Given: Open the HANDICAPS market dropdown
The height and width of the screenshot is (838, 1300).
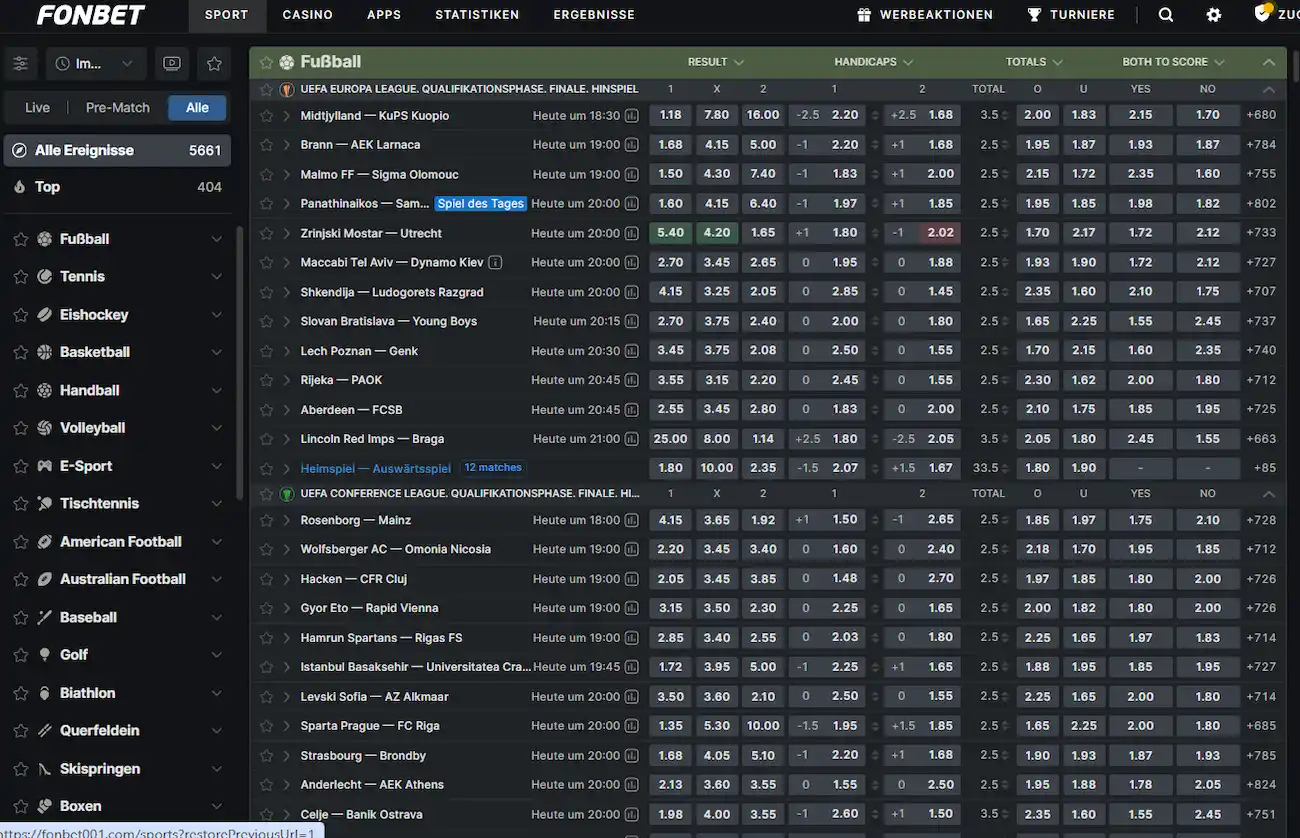Looking at the screenshot, I should [x=874, y=62].
